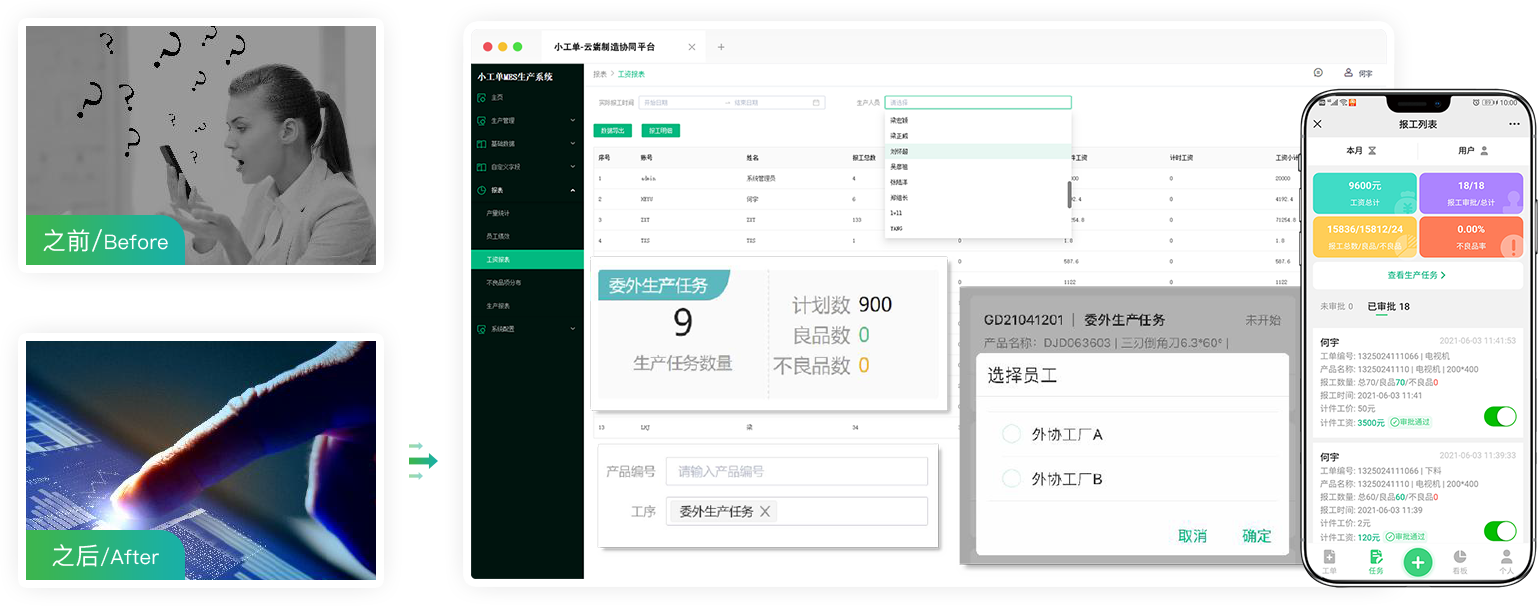Click the green 数据导出 button
This screenshot has height=606, width=1538.
[612, 131]
